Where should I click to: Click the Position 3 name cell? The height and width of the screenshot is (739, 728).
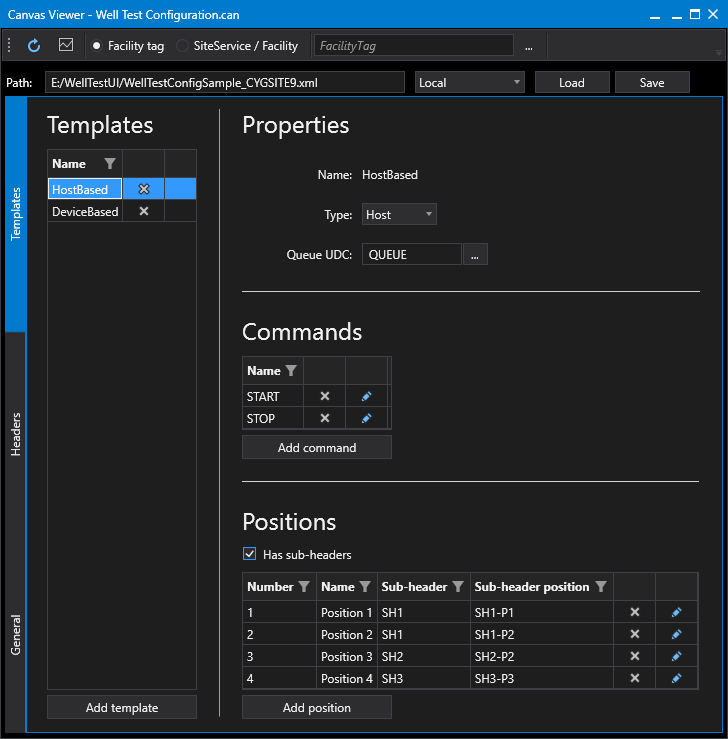347,656
